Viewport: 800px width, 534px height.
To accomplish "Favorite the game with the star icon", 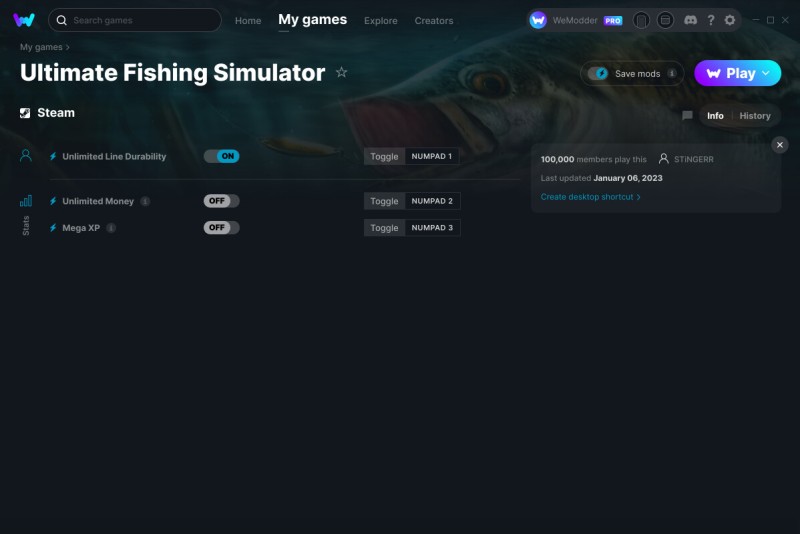I will point(341,72).
